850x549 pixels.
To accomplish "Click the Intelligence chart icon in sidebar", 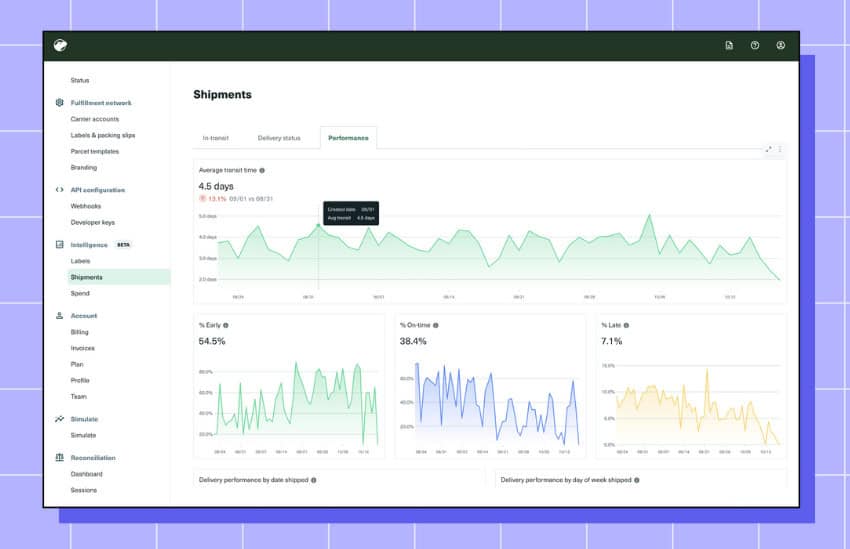I will [x=60, y=244].
